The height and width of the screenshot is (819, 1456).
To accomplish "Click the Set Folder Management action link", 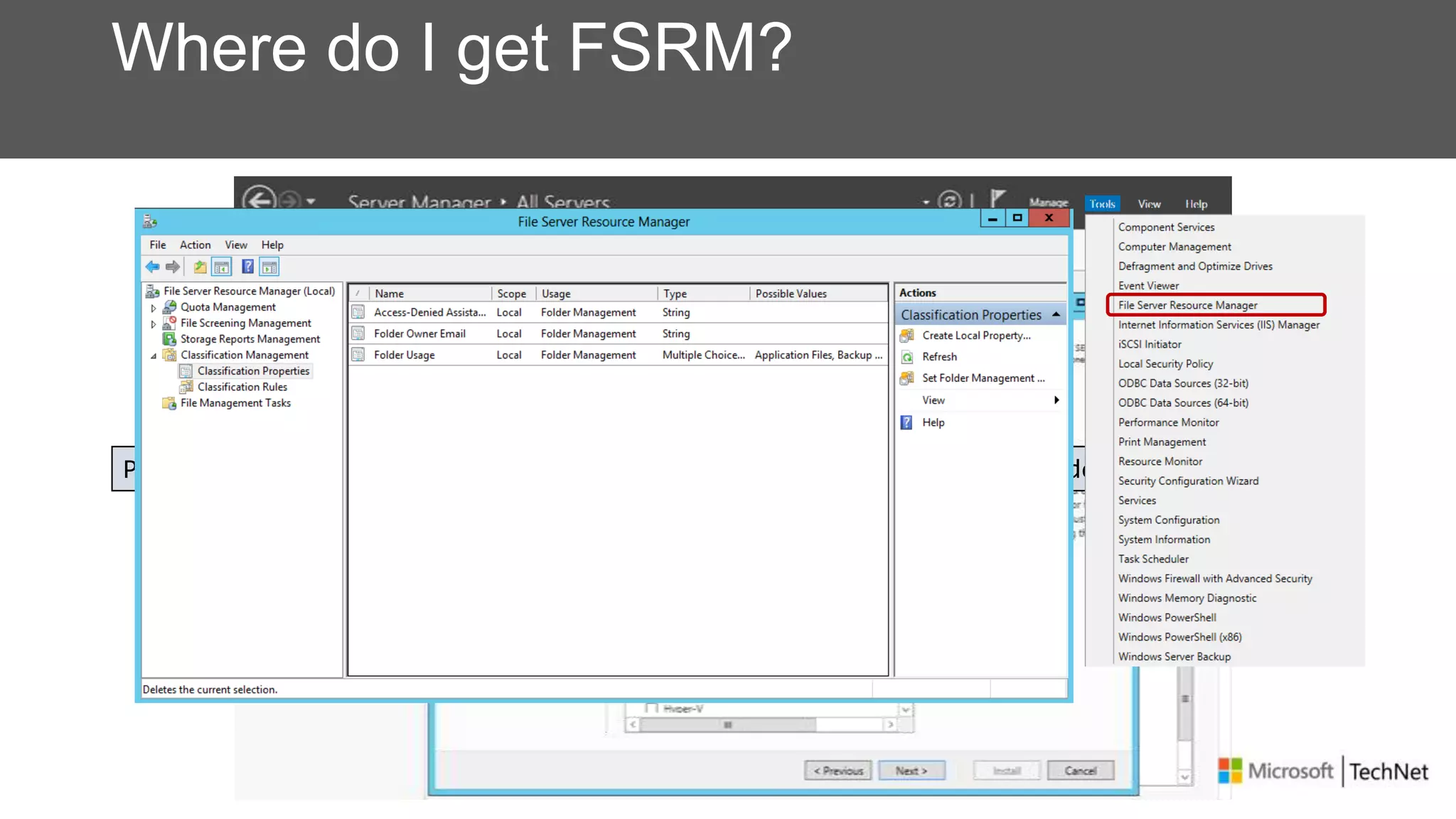I will [x=983, y=378].
